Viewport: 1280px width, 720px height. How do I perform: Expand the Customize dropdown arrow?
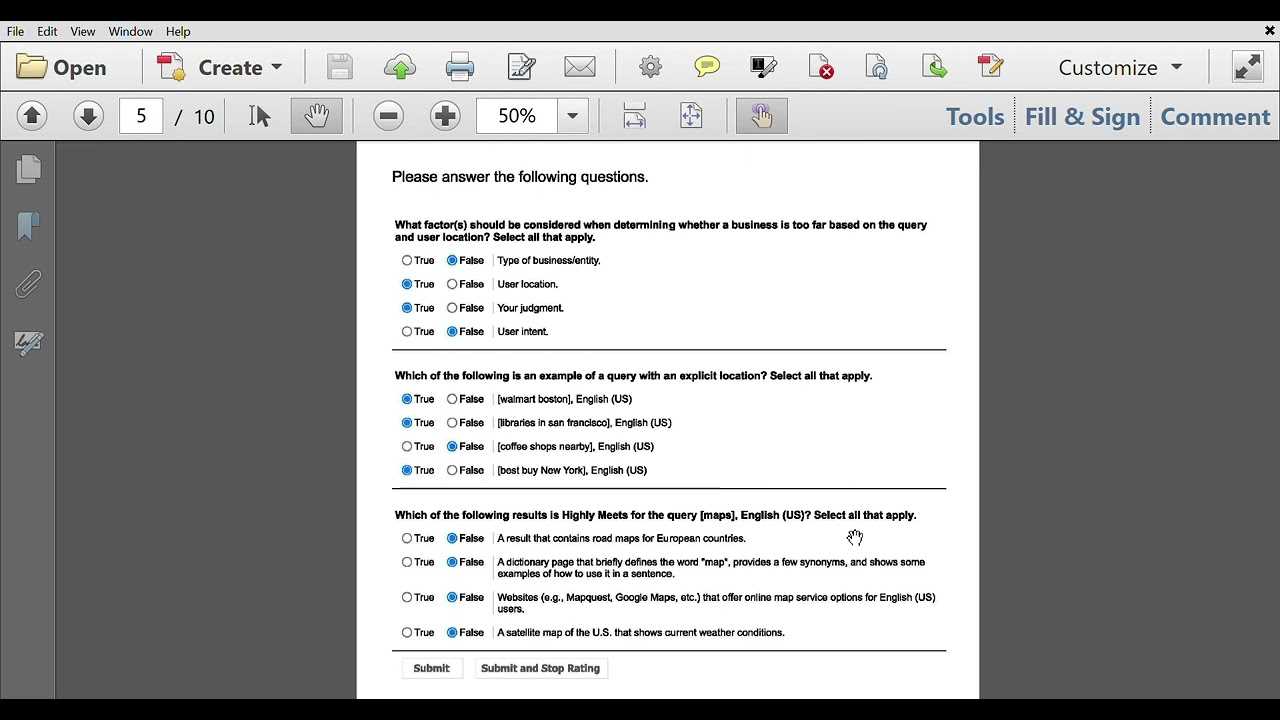pyautogui.click(x=1176, y=67)
